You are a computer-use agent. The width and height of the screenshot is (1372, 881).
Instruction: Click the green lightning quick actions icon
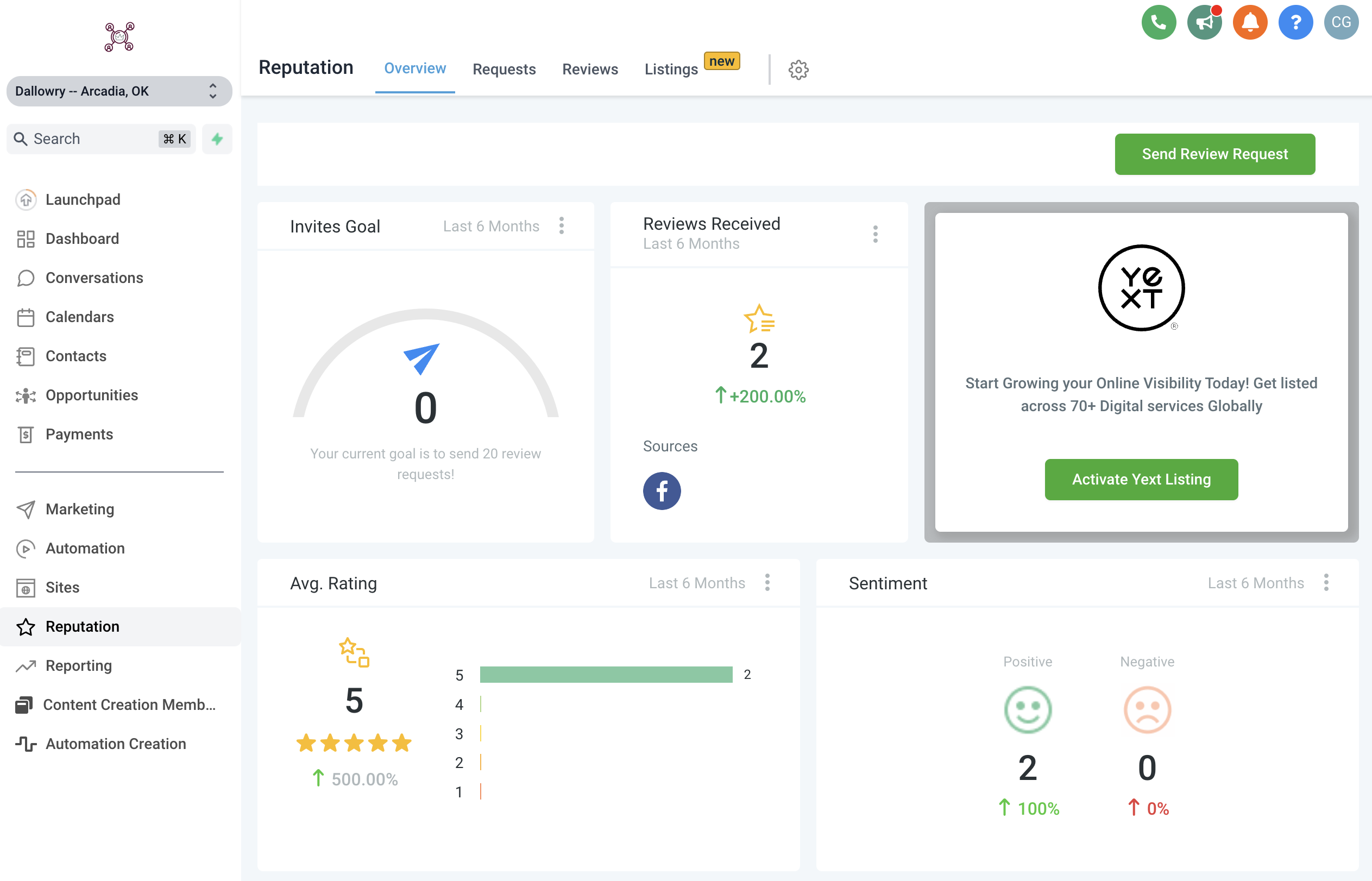point(217,139)
